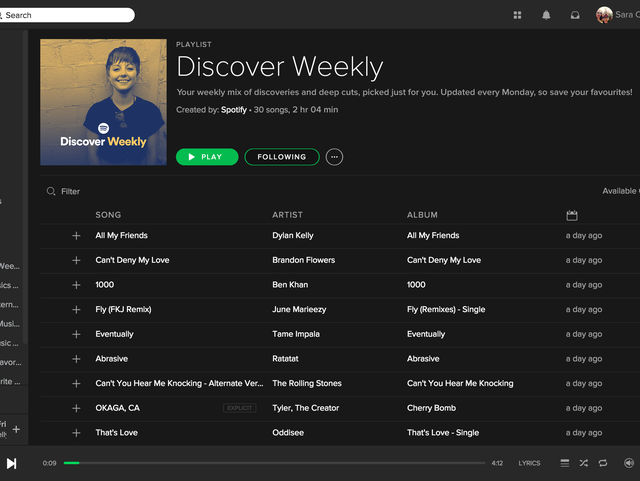This screenshot has width=640, height=481.
Task: Add Can't You Hear Me Knocking via plus
Action: pyautogui.click(x=76, y=383)
